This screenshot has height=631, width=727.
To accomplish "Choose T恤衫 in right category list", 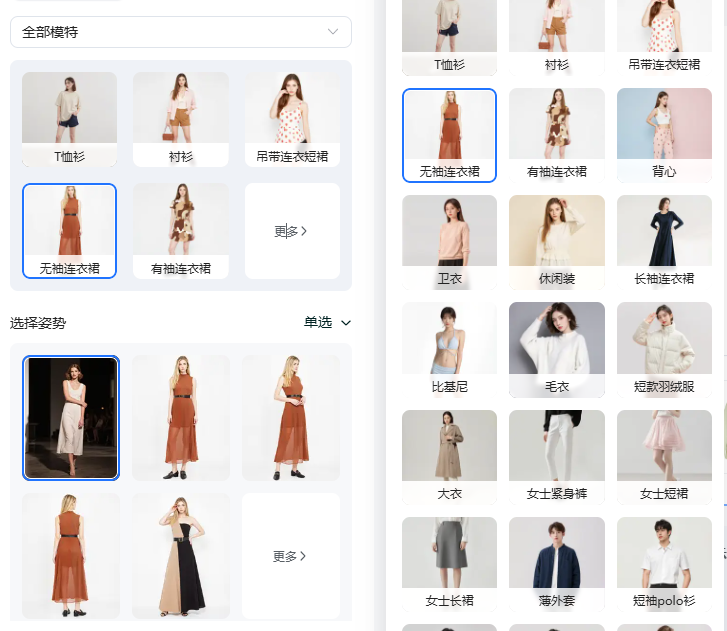I will (x=449, y=37).
